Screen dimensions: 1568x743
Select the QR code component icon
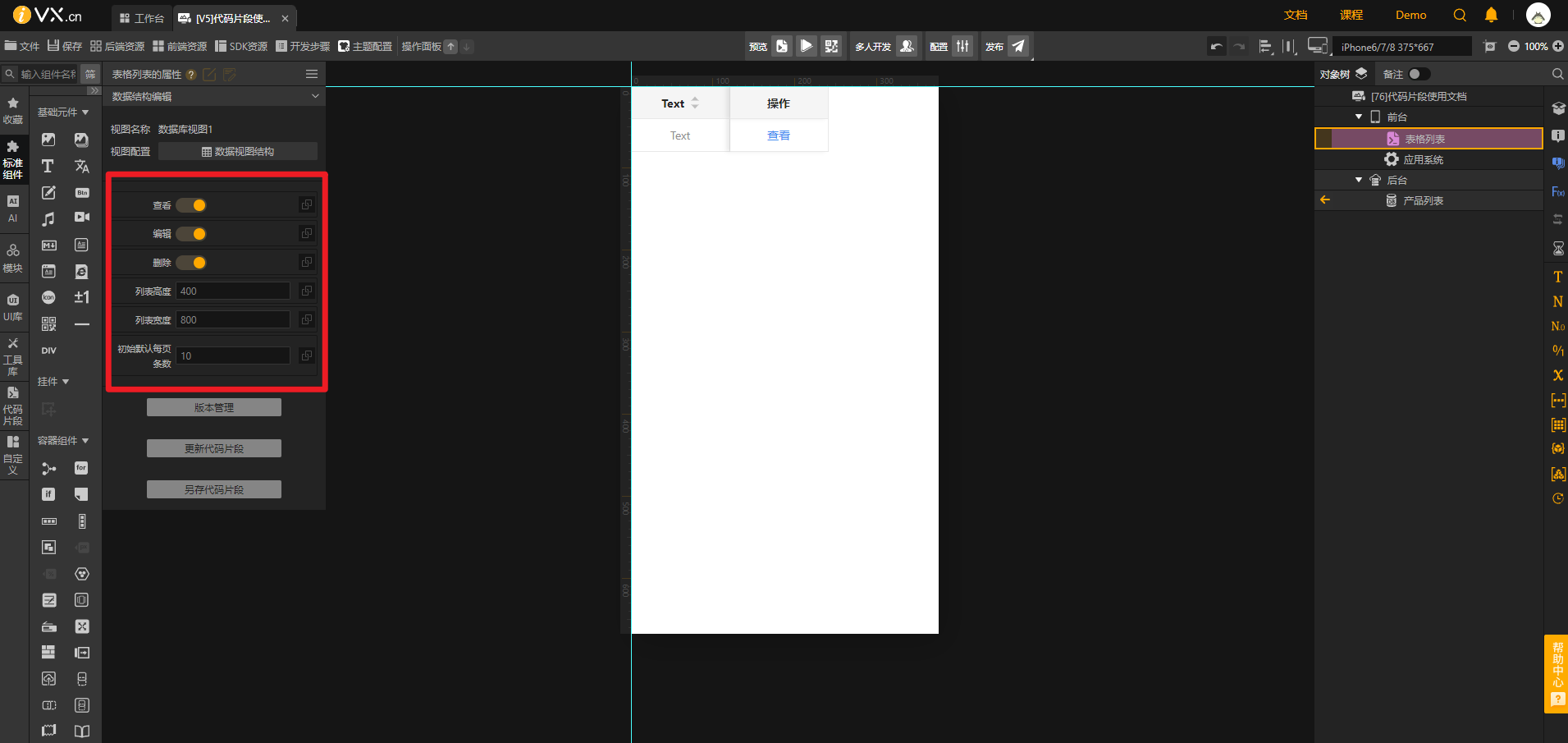[x=48, y=324]
